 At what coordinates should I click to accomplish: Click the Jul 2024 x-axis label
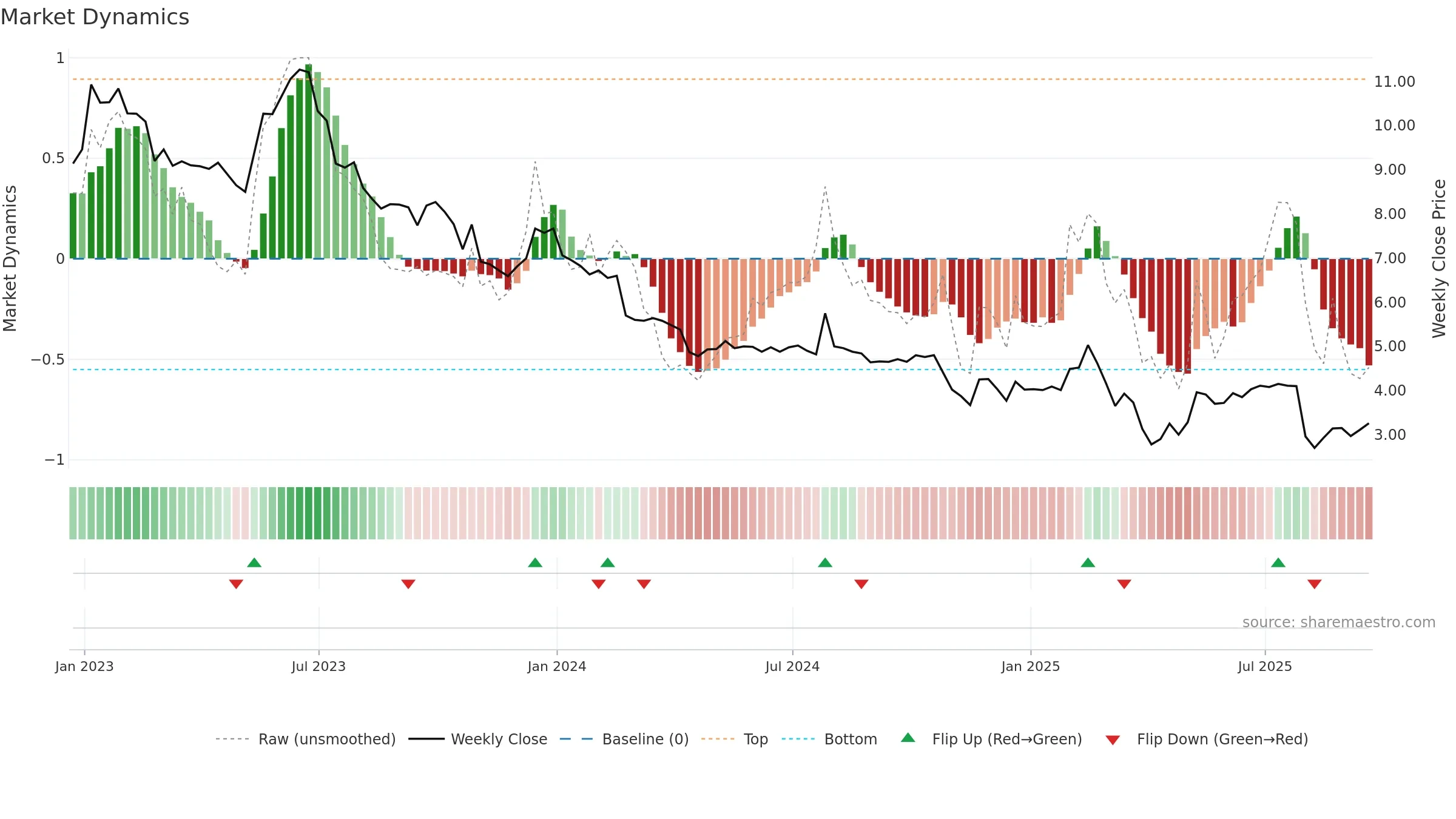click(792, 666)
